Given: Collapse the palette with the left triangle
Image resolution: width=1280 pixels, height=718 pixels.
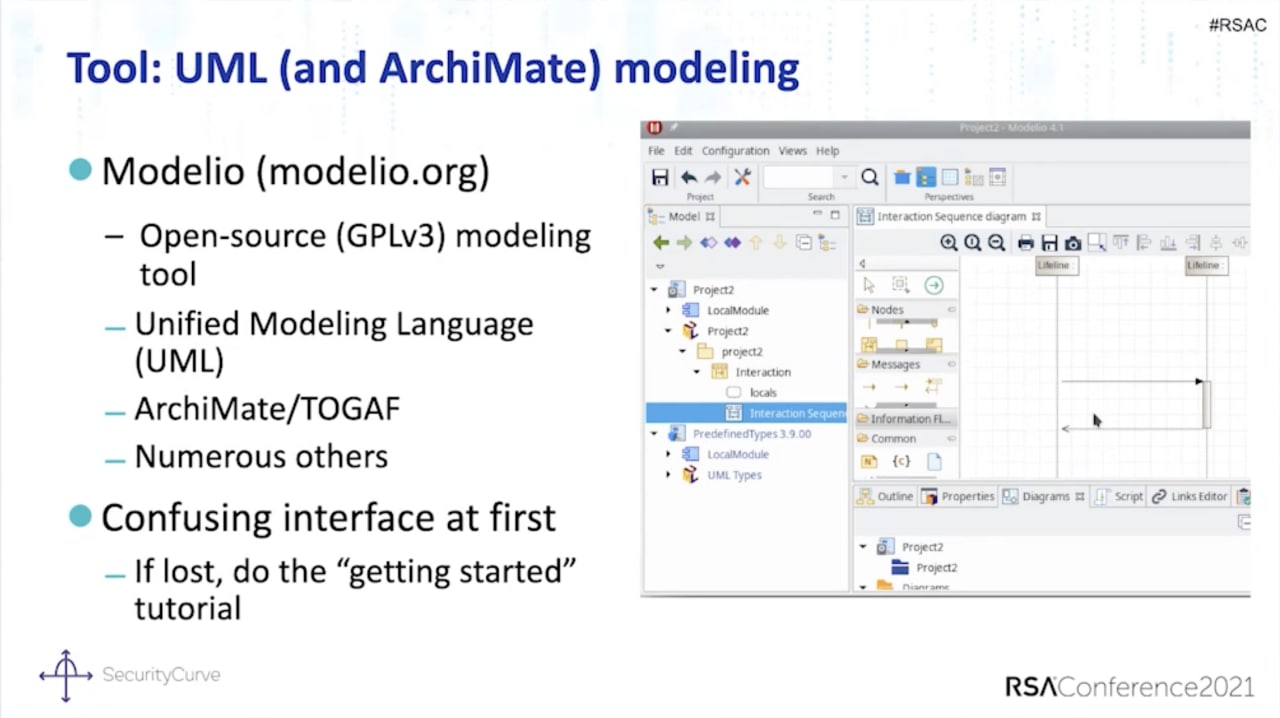Looking at the screenshot, I should (x=862, y=264).
